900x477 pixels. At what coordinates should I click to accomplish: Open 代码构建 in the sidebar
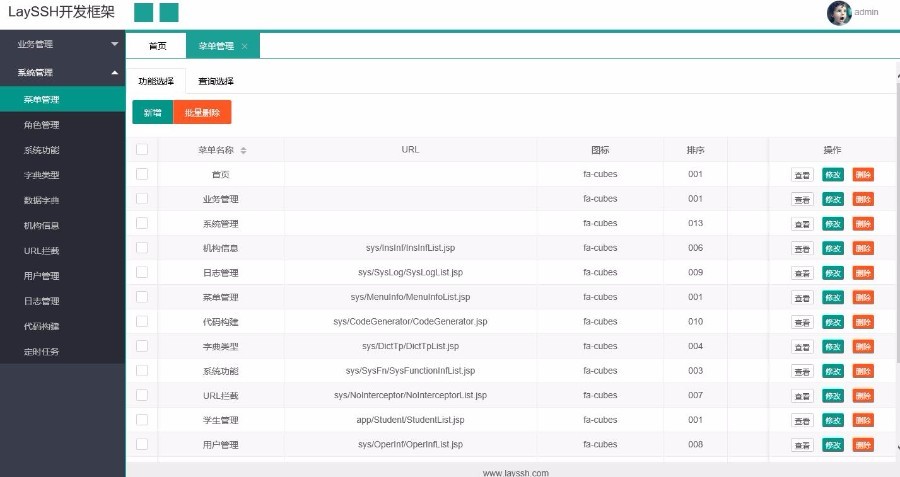click(x=63, y=326)
